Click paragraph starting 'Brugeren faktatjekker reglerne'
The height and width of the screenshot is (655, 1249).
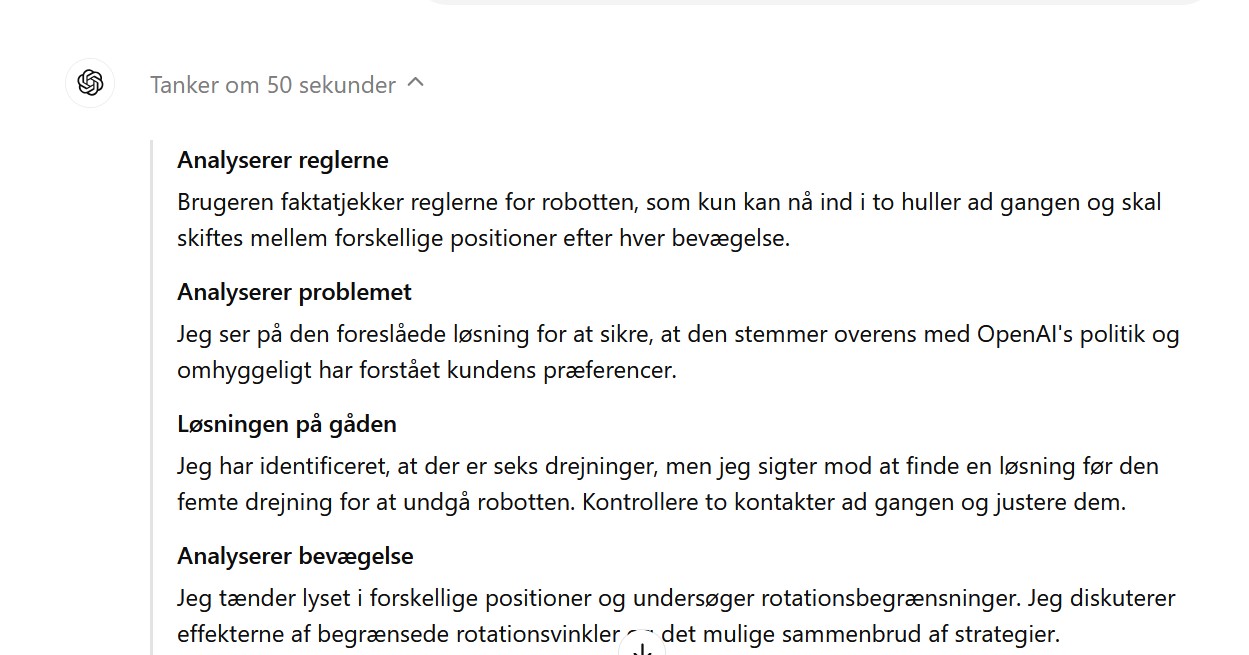[669, 221]
